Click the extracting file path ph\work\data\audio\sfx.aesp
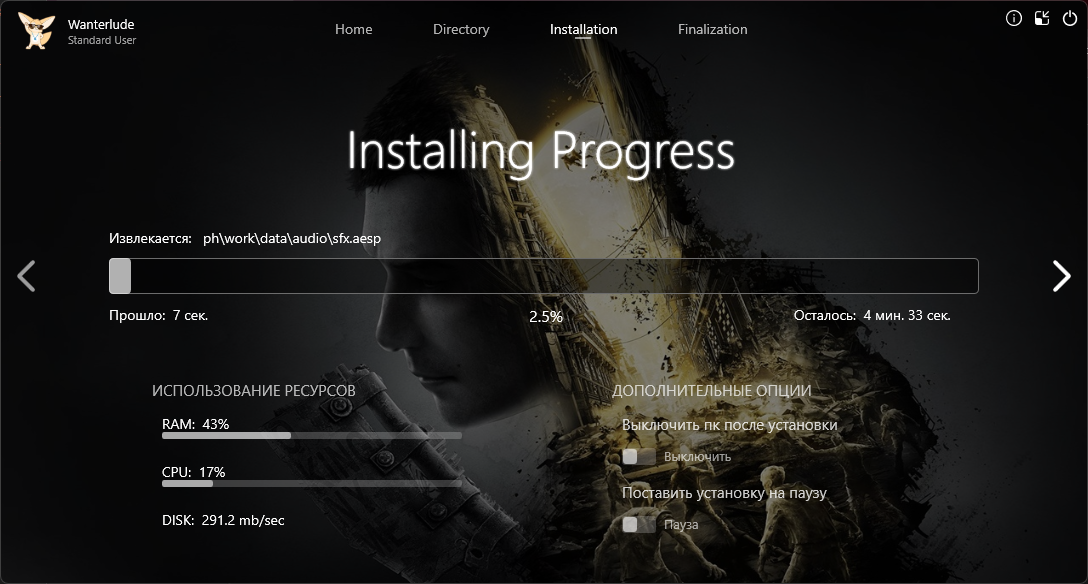Image resolution: width=1088 pixels, height=584 pixels. click(x=291, y=239)
